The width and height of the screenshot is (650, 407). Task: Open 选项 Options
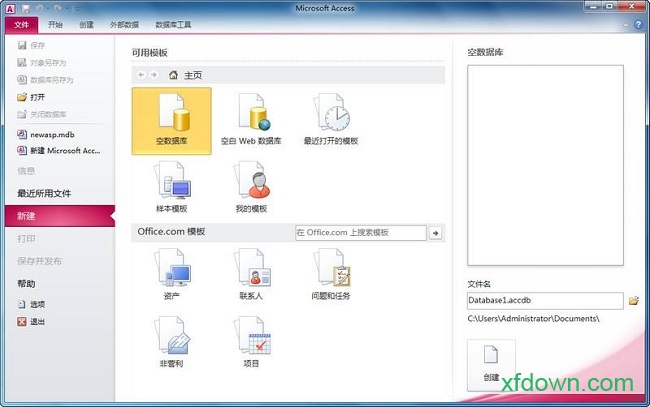click(32, 304)
